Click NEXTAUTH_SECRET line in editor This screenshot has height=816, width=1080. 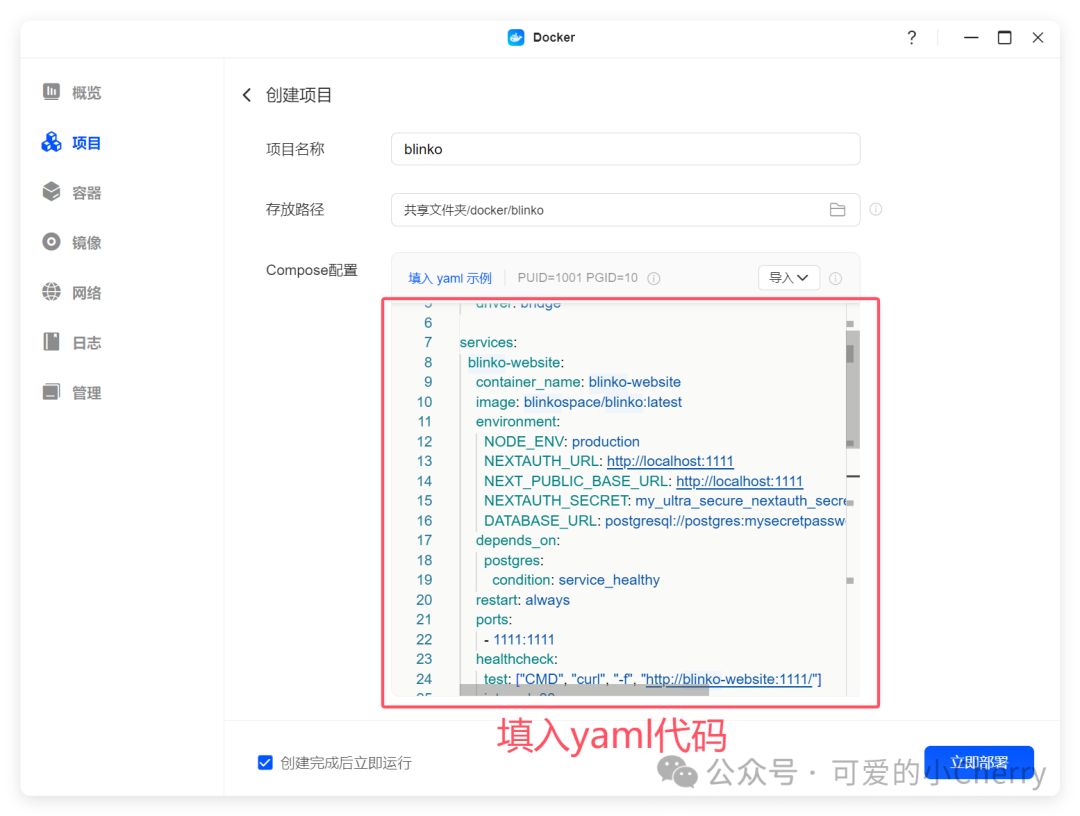(x=665, y=501)
